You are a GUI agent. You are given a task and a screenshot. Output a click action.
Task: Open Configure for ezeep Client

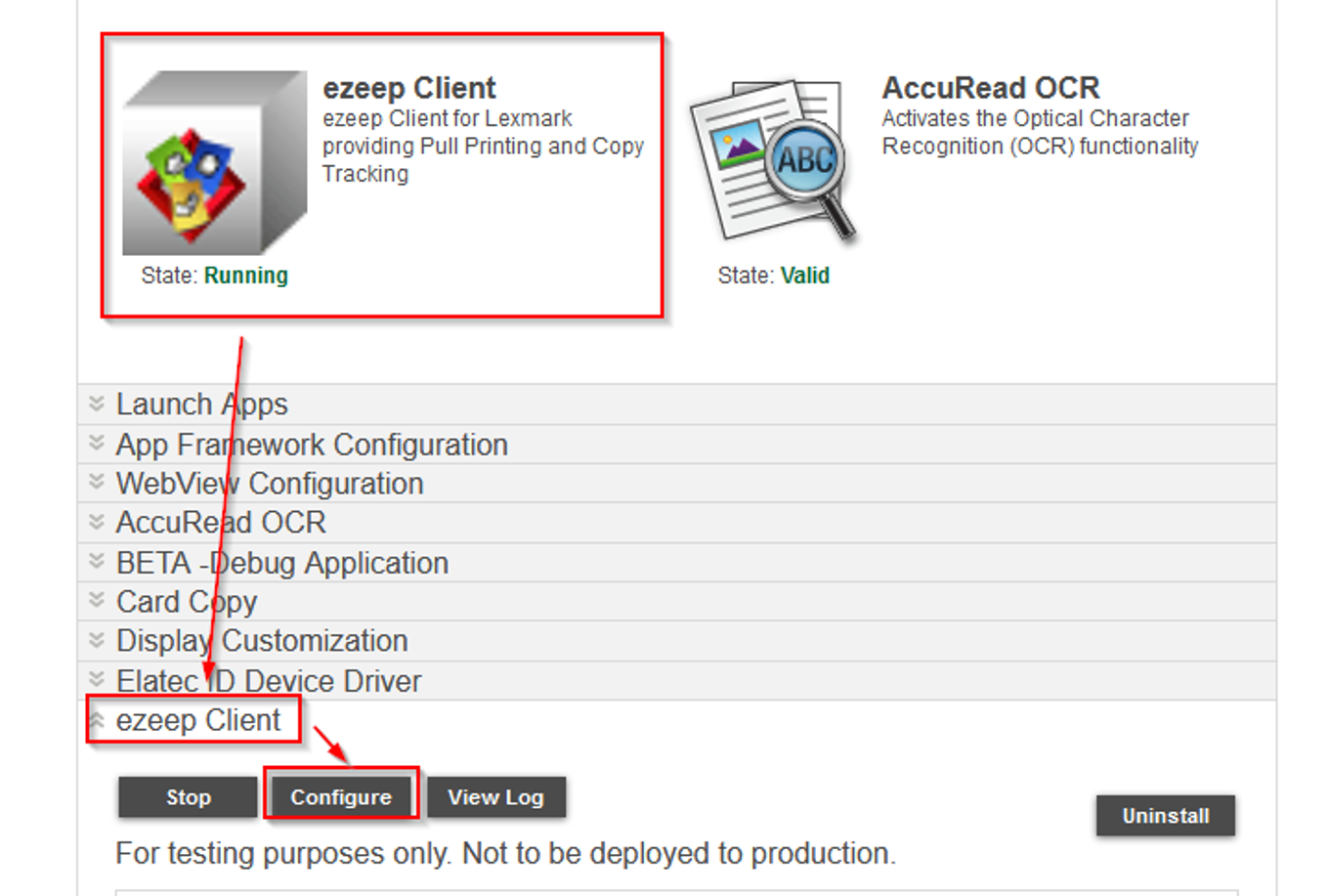coord(341,797)
